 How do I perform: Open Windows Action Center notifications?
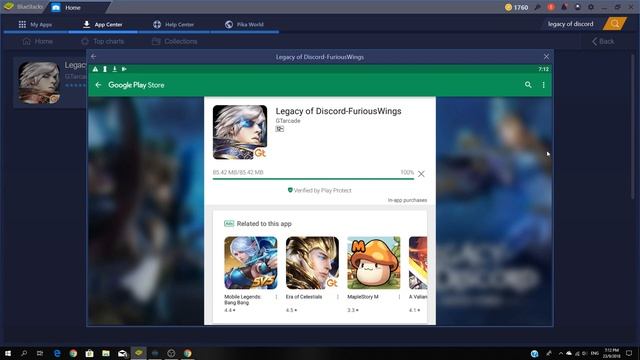pos(629,353)
